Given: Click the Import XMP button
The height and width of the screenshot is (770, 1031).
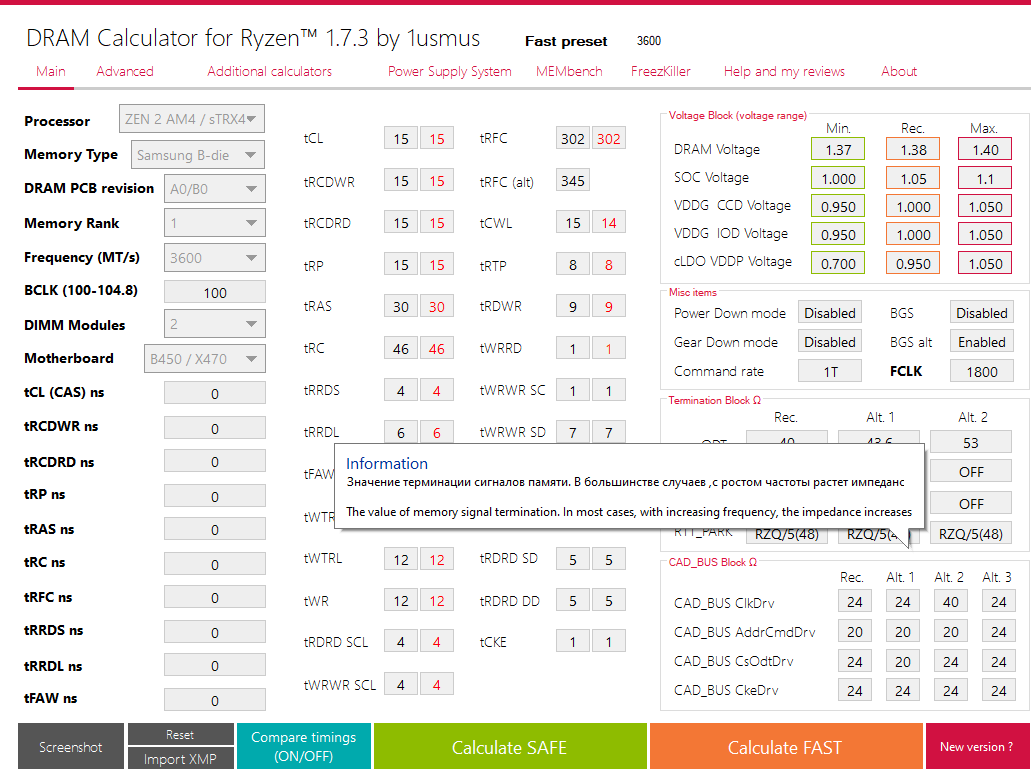Looking at the screenshot, I should click(180, 758).
